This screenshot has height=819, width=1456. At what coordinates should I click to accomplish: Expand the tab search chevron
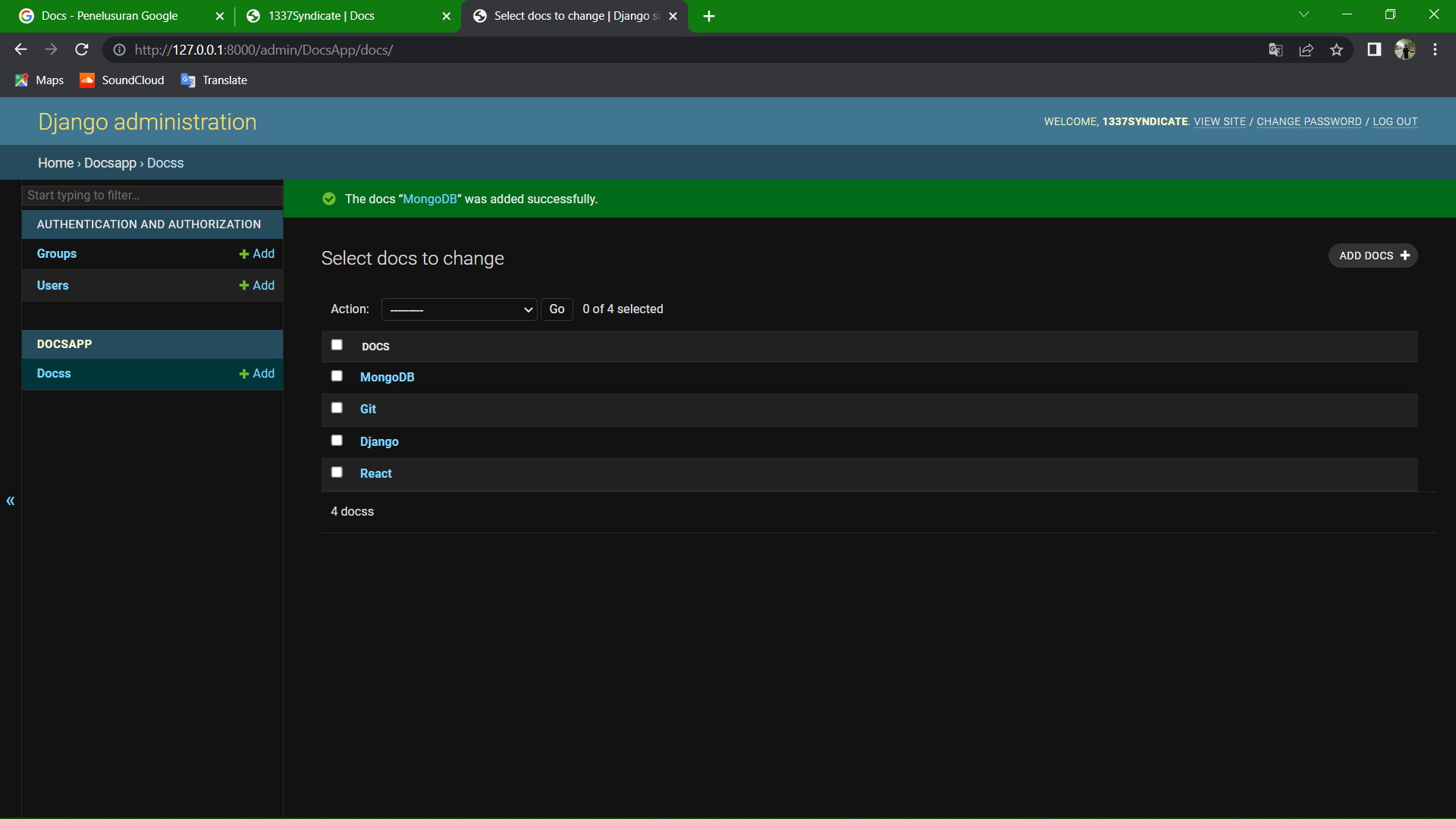pyautogui.click(x=1304, y=14)
